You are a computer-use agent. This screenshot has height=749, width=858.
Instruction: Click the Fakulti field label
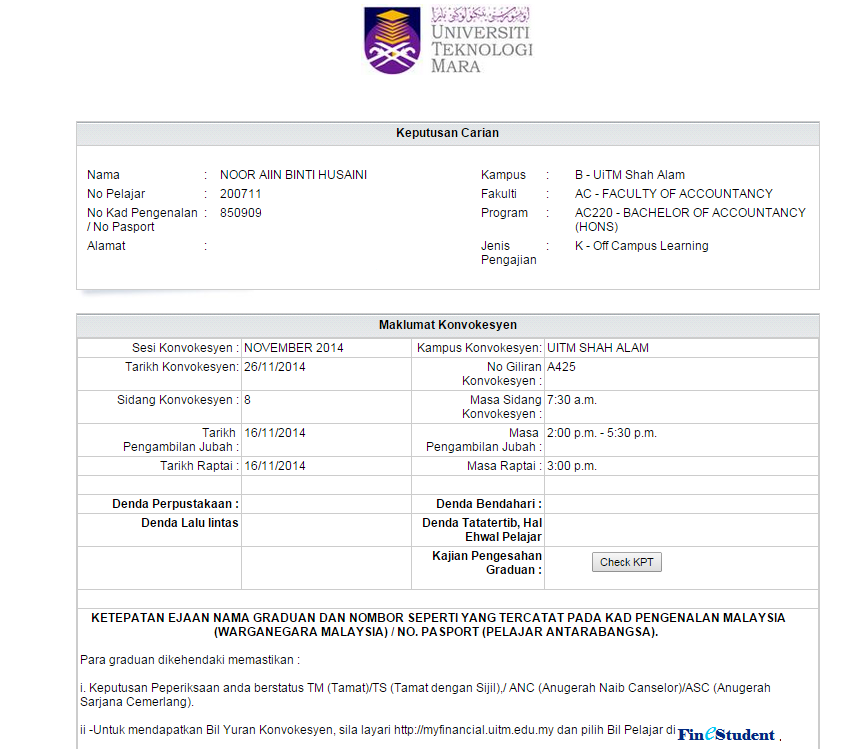coord(498,194)
